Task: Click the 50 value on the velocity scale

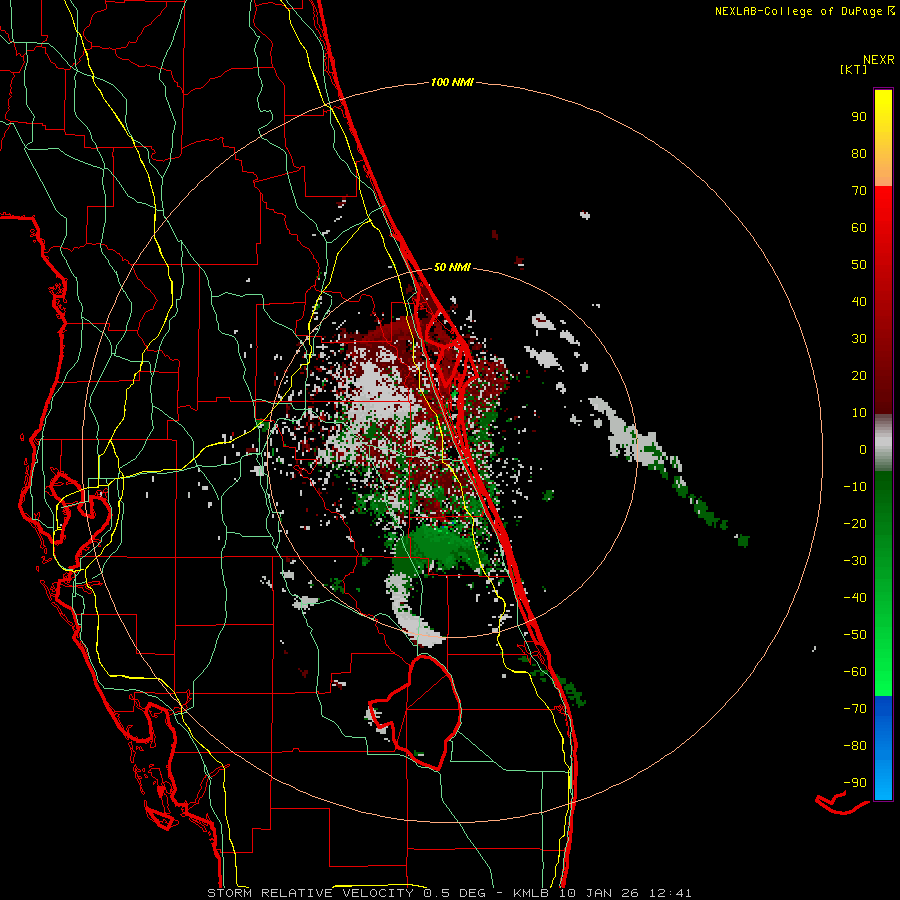Action: (x=859, y=265)
